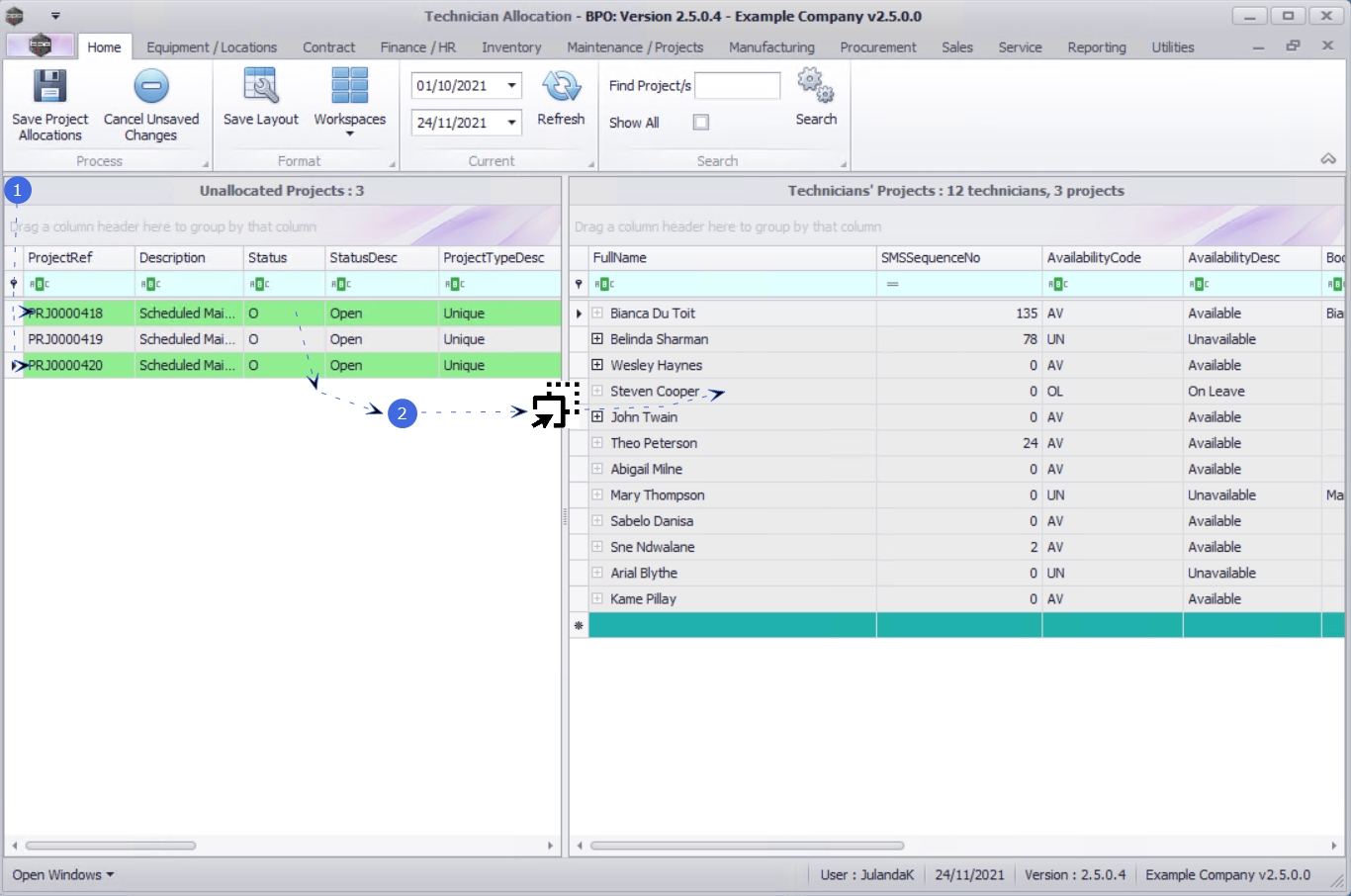
Task: Expand the Kame Pillay row
Action: 597,598
